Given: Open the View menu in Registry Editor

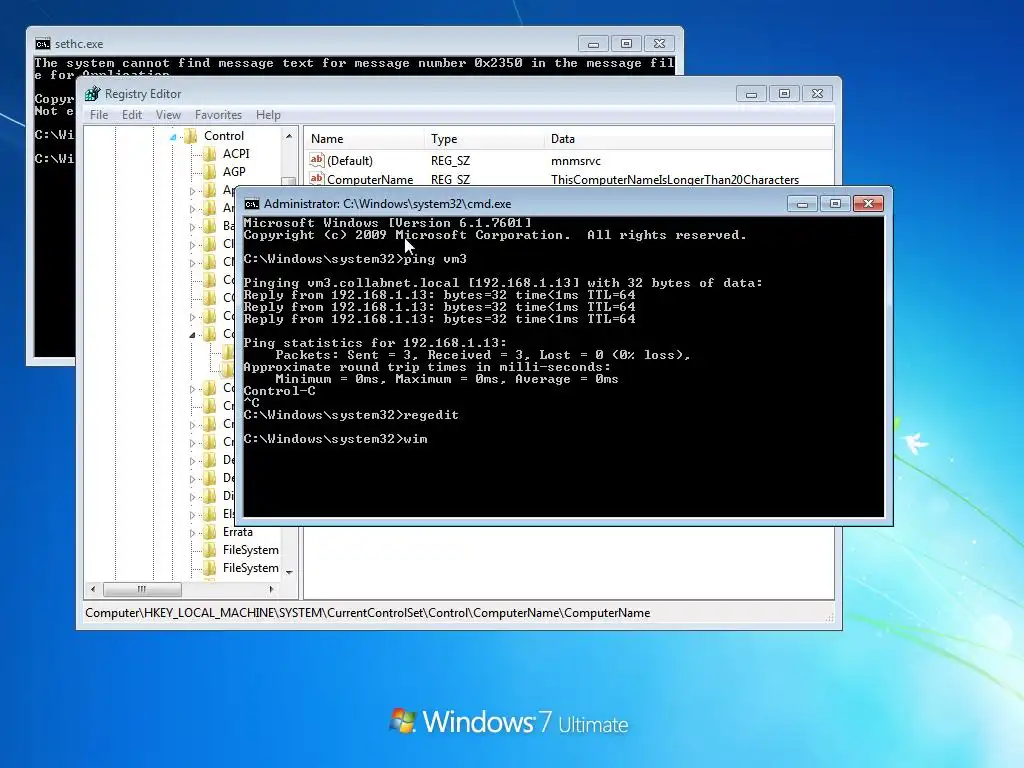Looking at the screenshot, I should pos(168,115).
